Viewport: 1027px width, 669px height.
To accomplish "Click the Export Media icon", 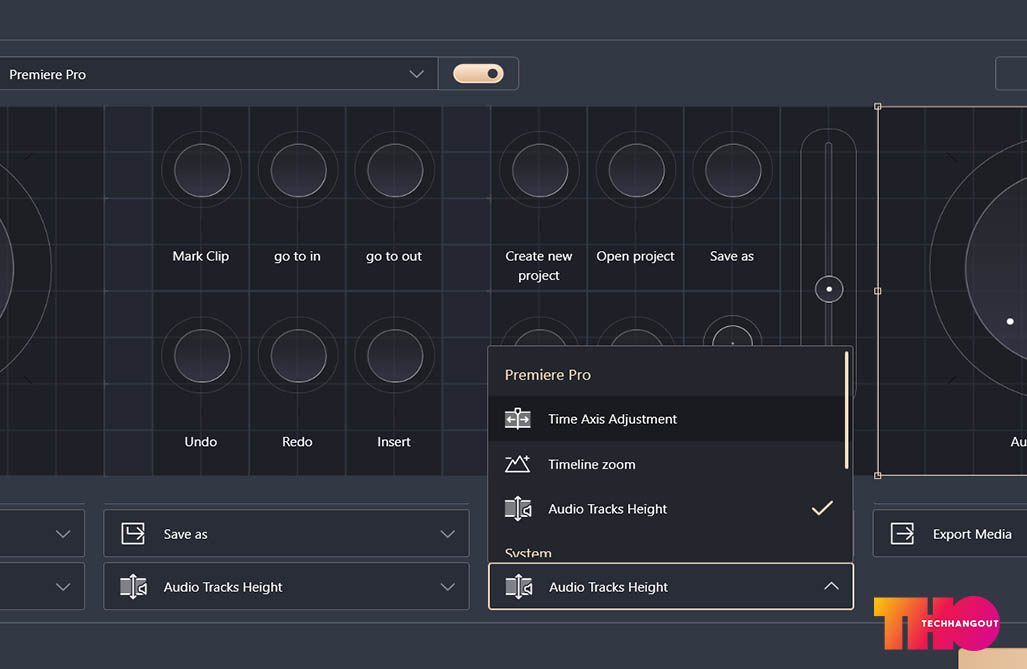I will tap(902, 533).
